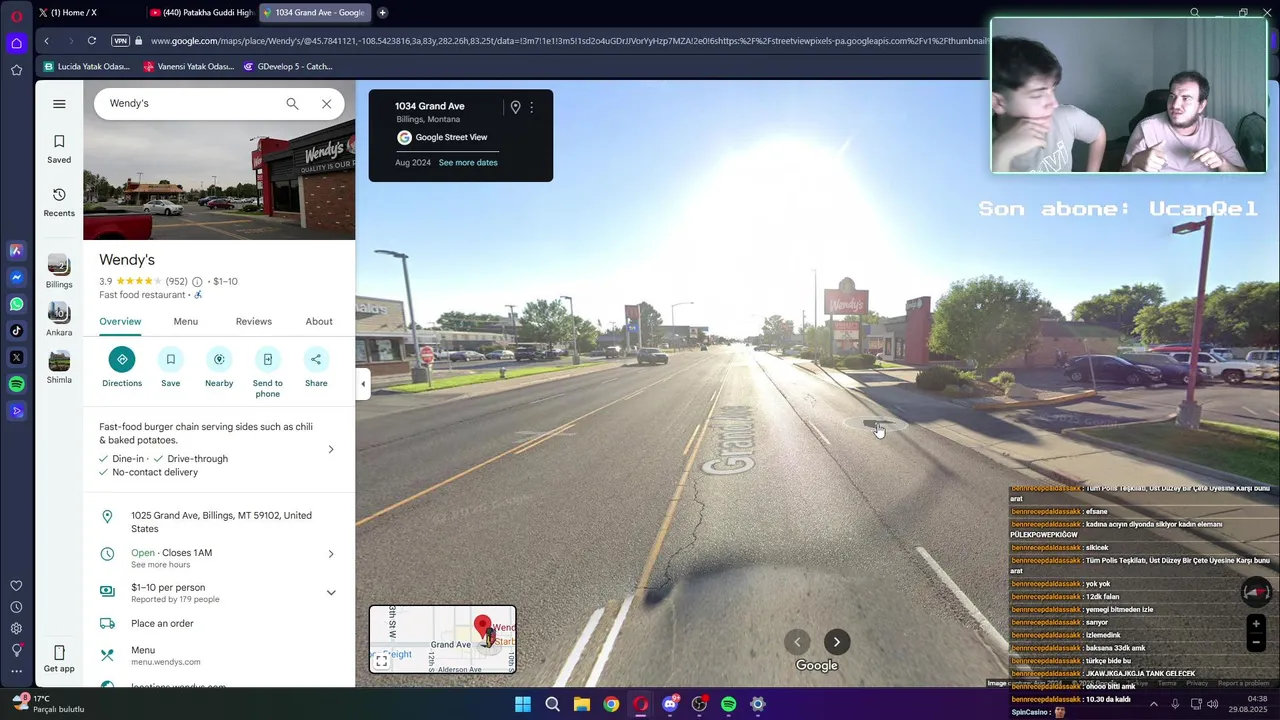
Task: Zoom in Street View with plus button
Action: [x=1256, y=624]
